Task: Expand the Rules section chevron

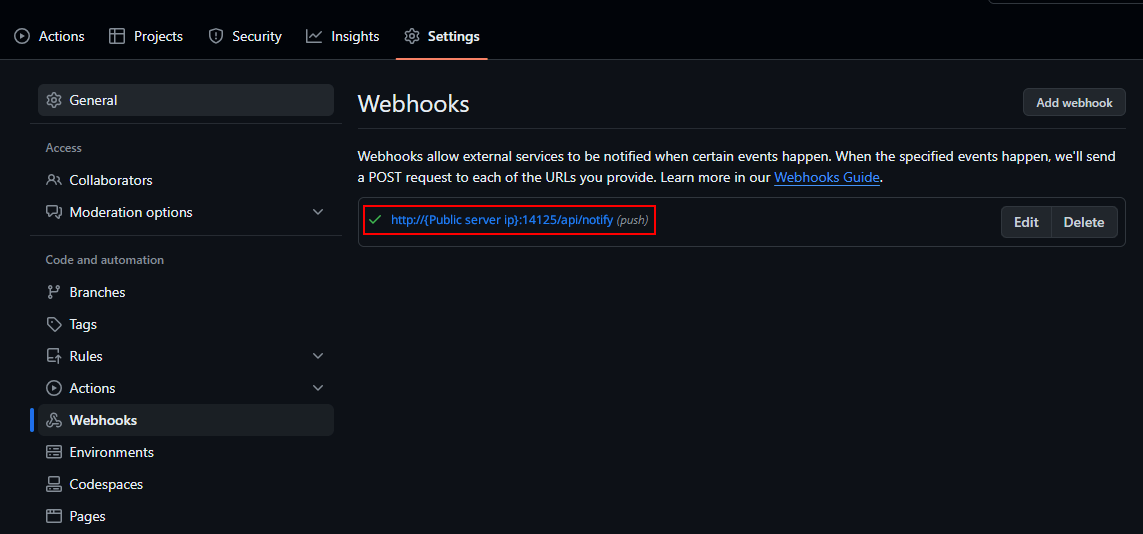Action: pyautogui.click(x=318, y=356)
